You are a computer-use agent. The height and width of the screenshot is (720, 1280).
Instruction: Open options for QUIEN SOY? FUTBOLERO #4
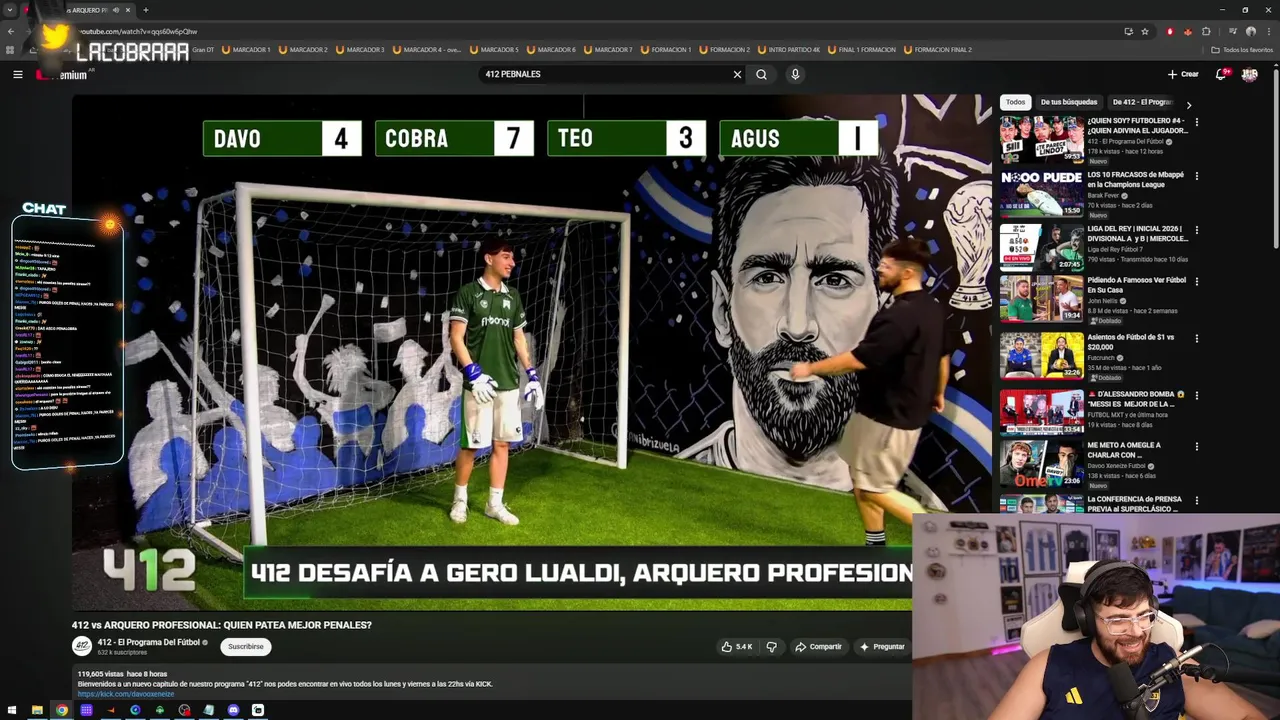click(x=1196, y=122)
